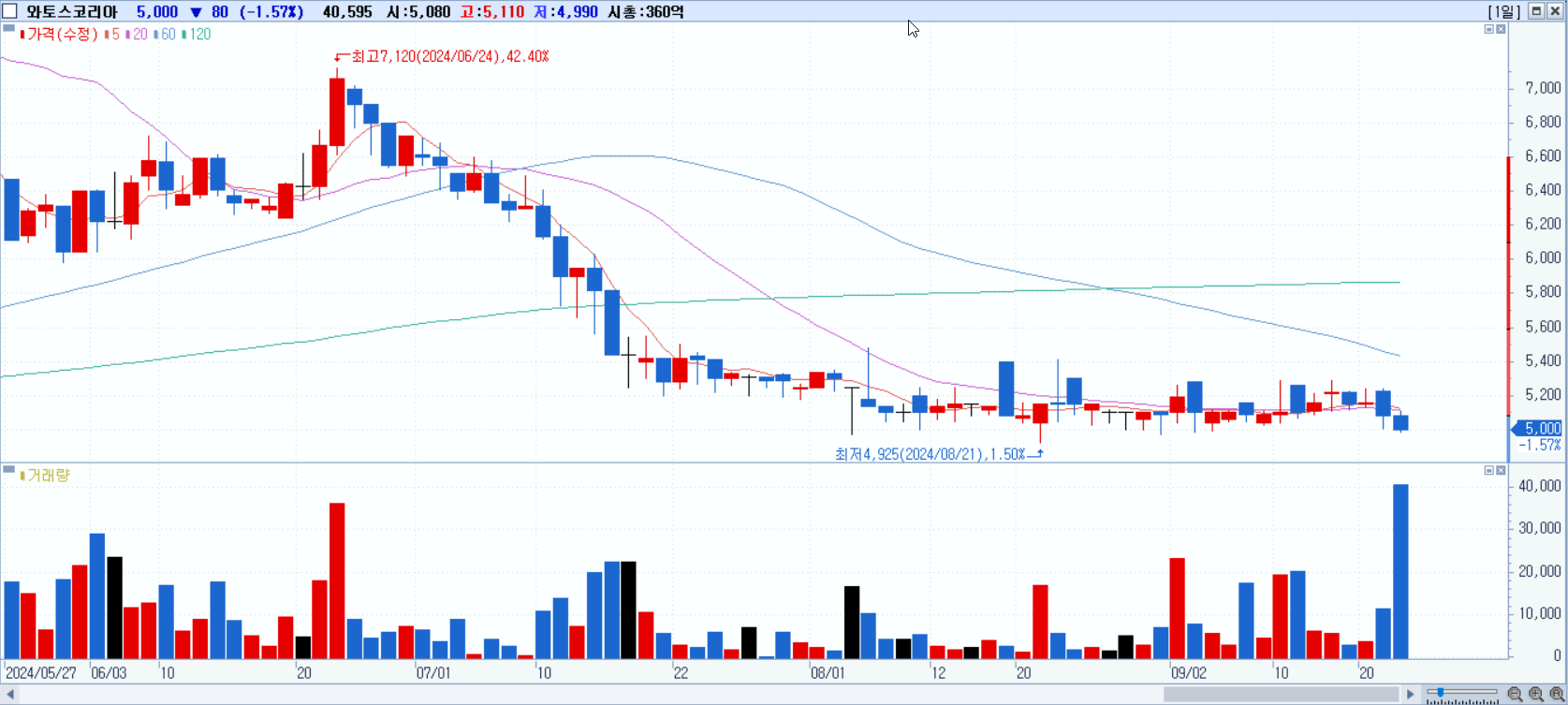Click the fit-all zoom magnifier icon
This screenshot has width=1568, height=705.
pyautogui.click(x=1557, y=694)
